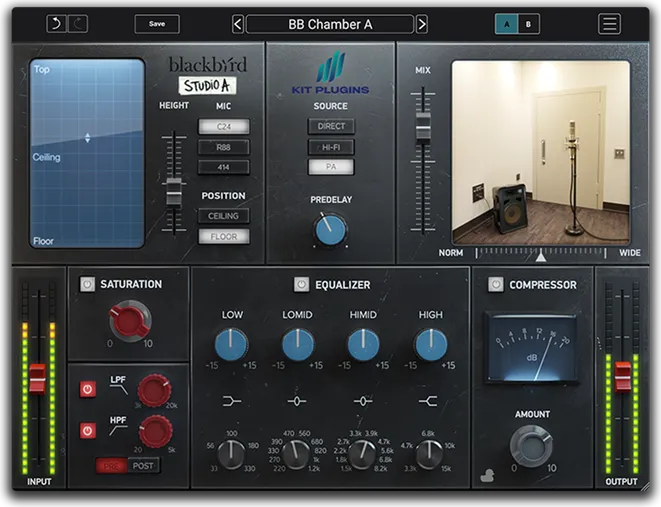Open the hamburger menu
This screenshot has height=507, width=661.
click(609, 24)
